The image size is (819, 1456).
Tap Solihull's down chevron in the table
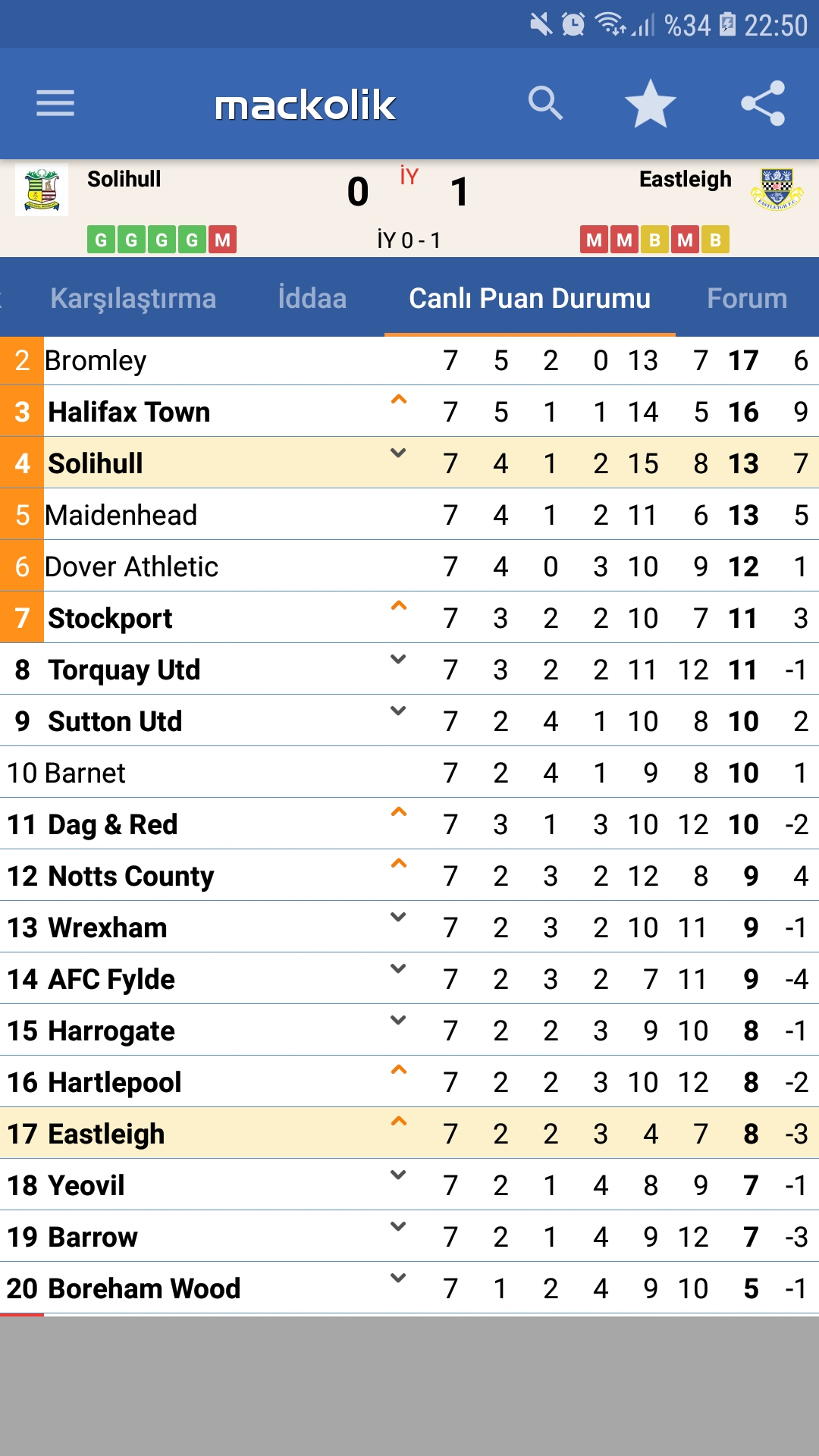tap(398, 453)
